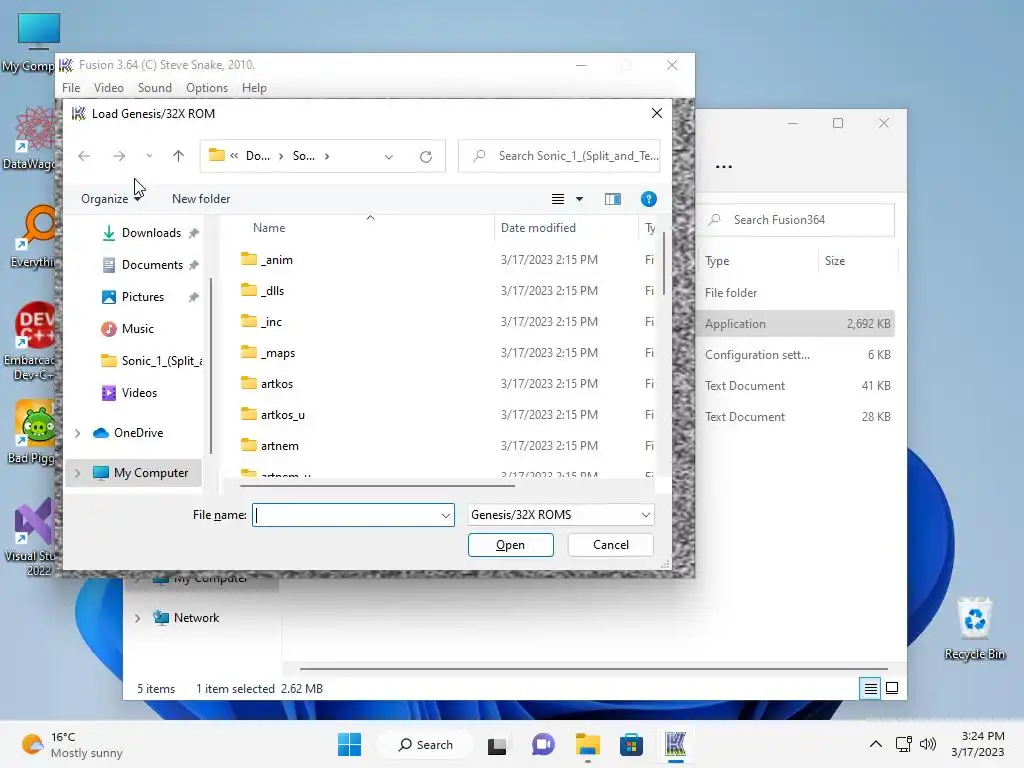Expand the My Computer tree node in dialog

click(x=78, y=473)
